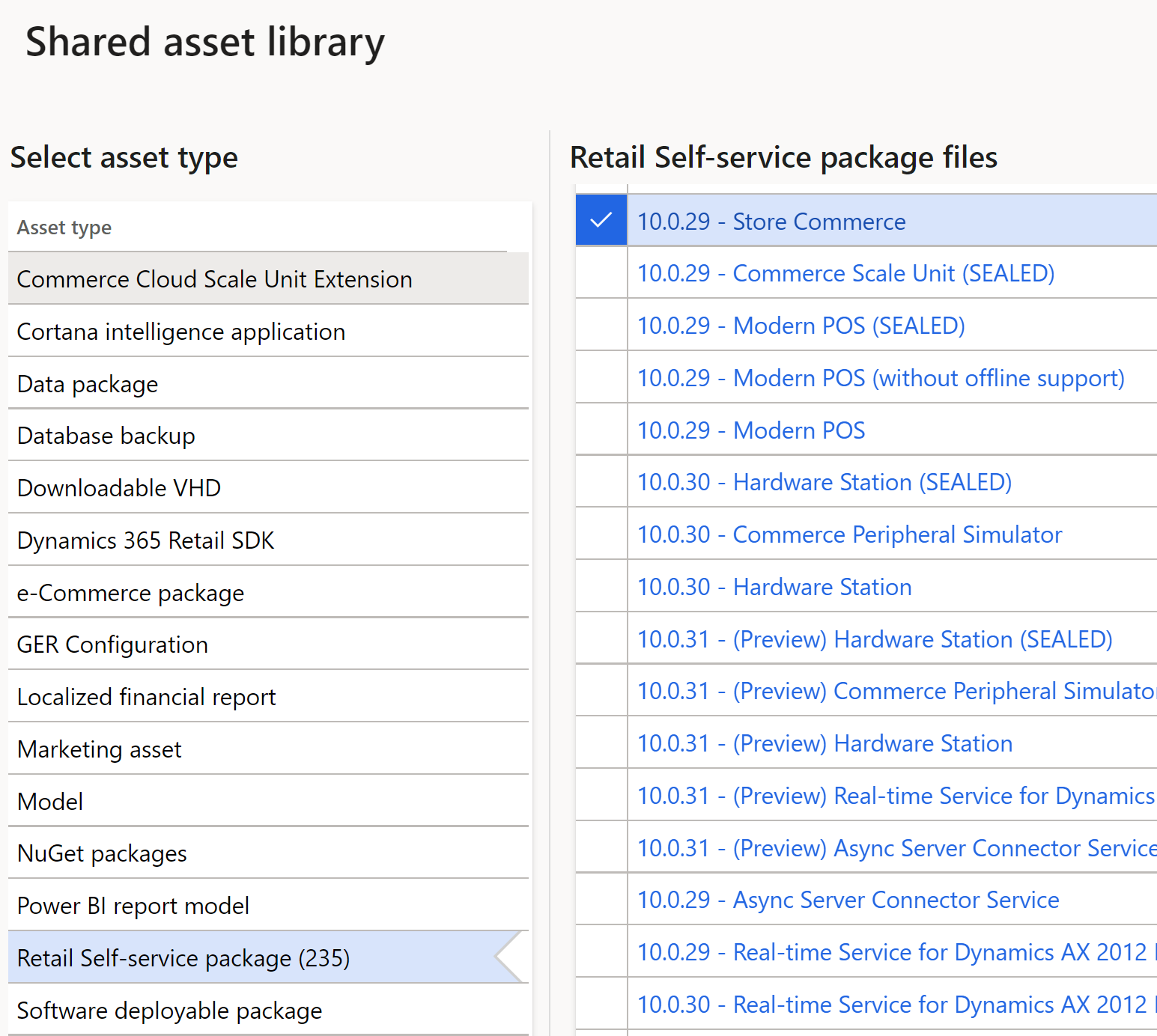Open 10.0.30 - Commerce Peripheral Simulator link
The width and height of the screenshot is (1157, 1036).
click(850, 534)
